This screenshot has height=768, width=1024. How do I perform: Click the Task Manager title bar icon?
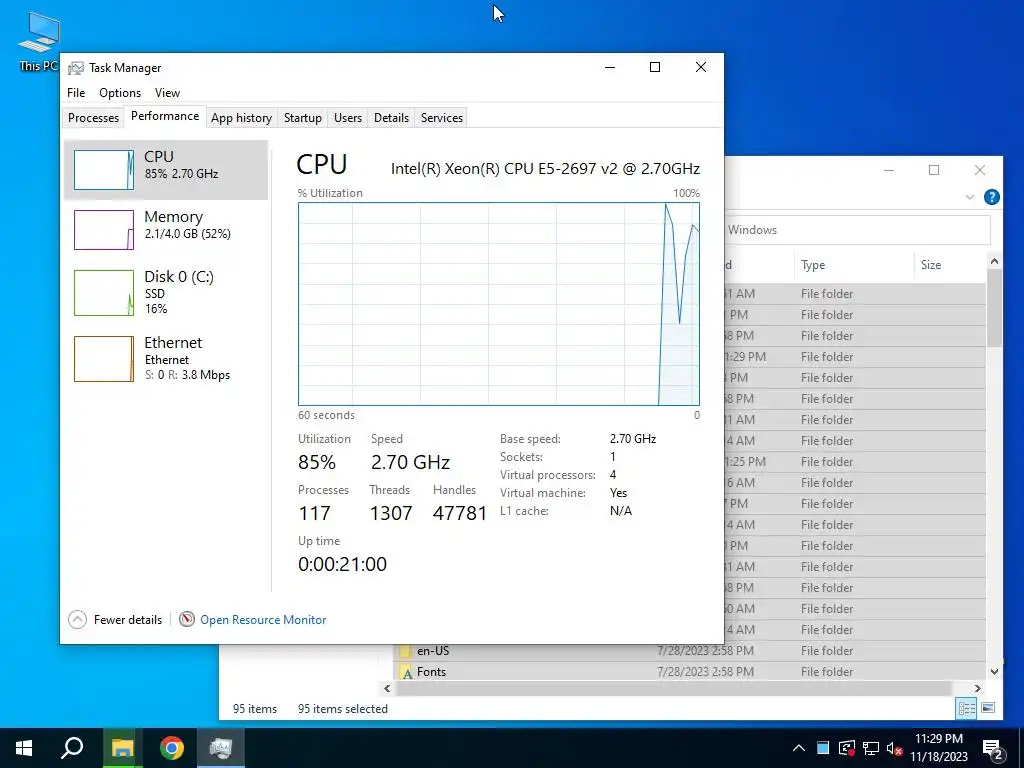76,68
